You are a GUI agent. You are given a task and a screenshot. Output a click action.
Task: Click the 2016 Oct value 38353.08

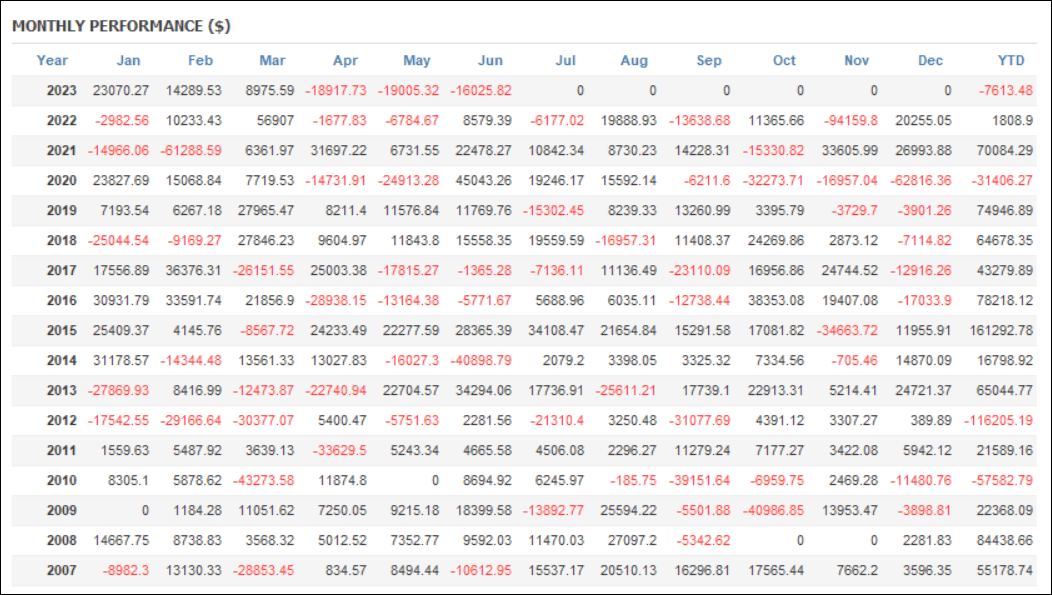[776, 301]
